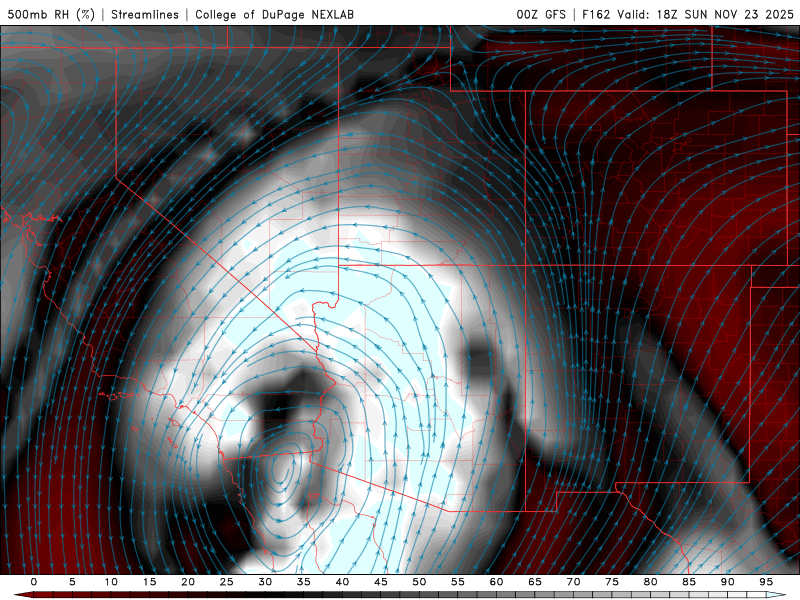Click the "65" label on the color scale
The height and width of the screenshot is (600, 800).
(x=534, y=582)
